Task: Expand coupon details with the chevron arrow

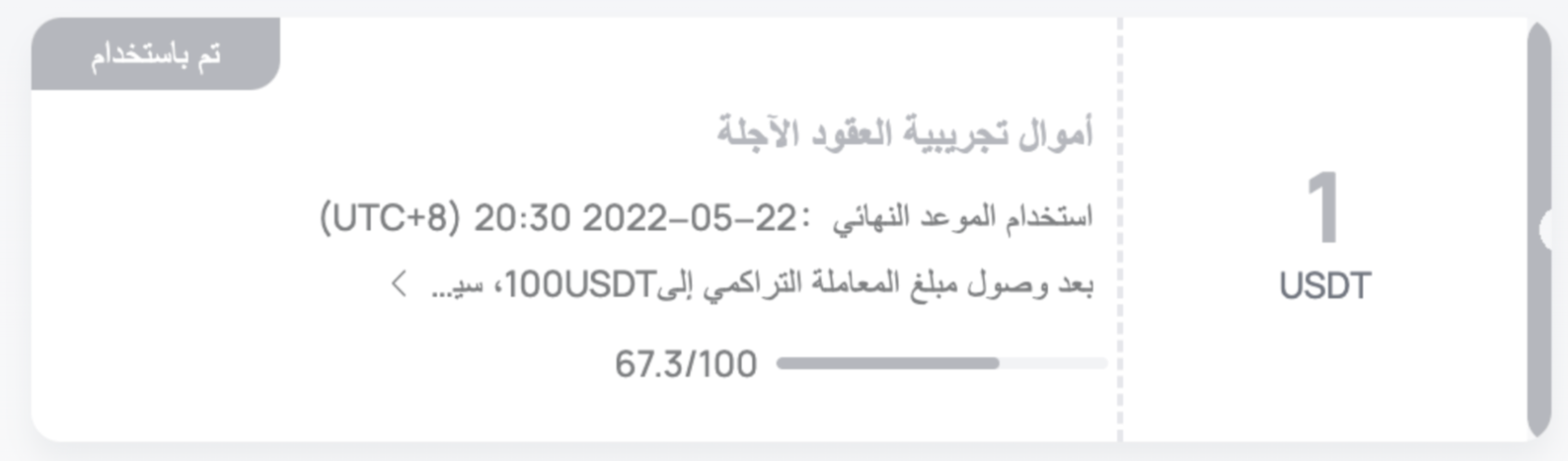Action: tap(399, 283)
